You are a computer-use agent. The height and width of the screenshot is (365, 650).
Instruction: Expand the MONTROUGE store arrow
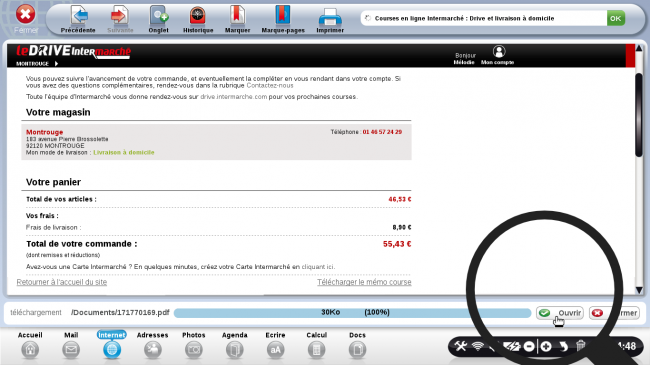click(x=56, y=64)
